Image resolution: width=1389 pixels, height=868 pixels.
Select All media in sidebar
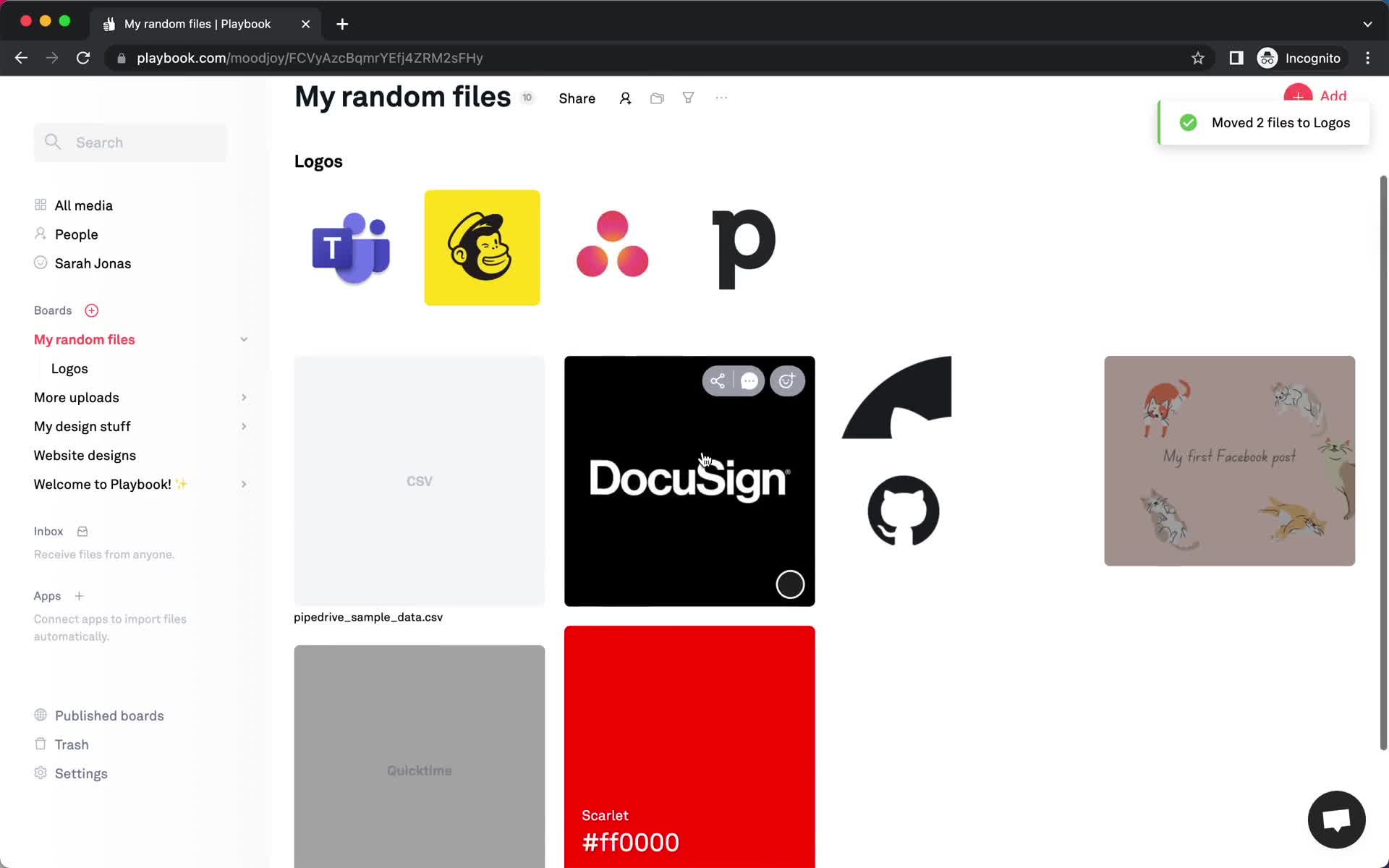(x=83, y=205)
